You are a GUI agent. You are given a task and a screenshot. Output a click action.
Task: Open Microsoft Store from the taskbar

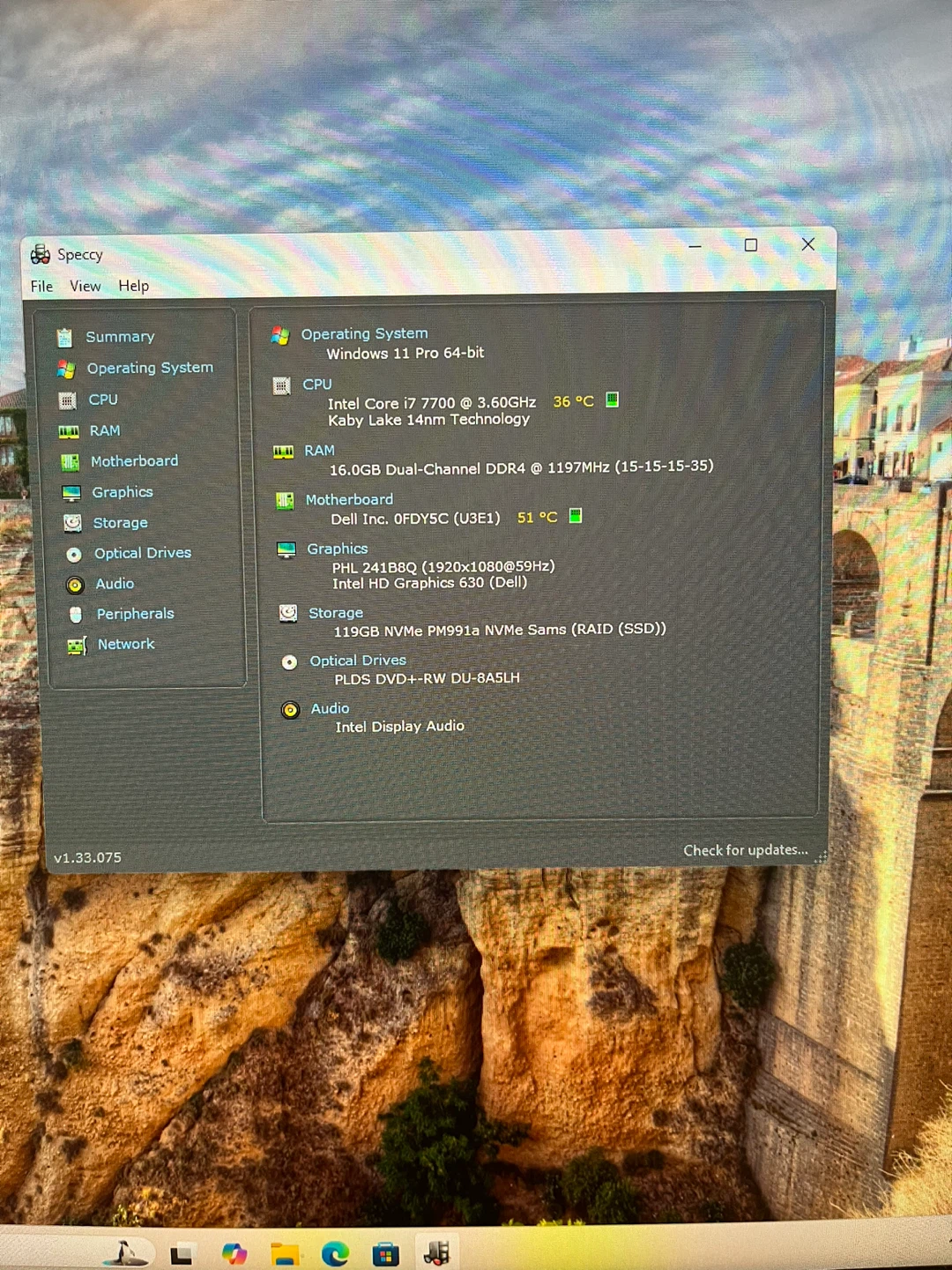[x=385, y=1253]
